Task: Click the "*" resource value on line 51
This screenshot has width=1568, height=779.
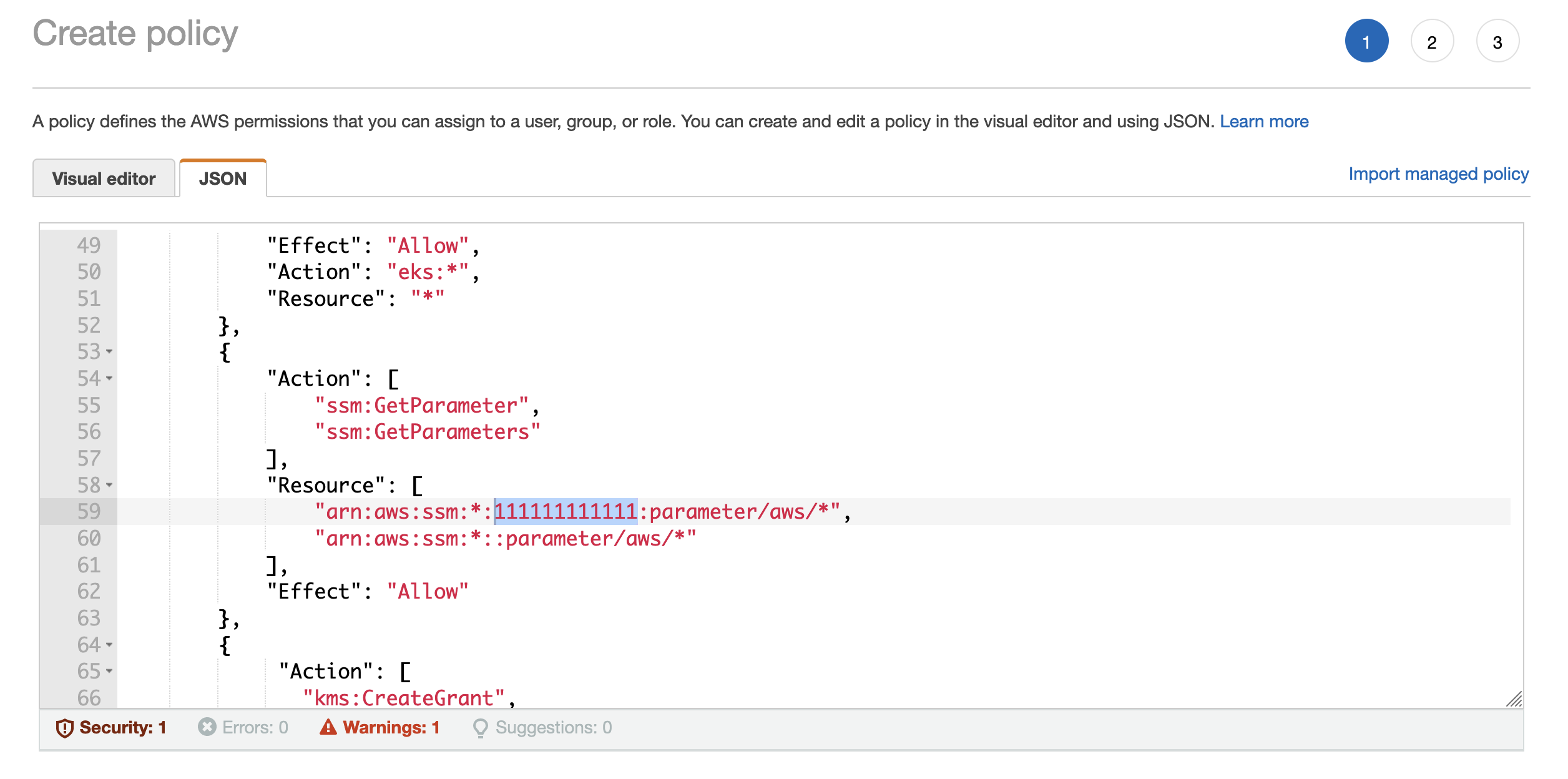Action: [428, 299]
